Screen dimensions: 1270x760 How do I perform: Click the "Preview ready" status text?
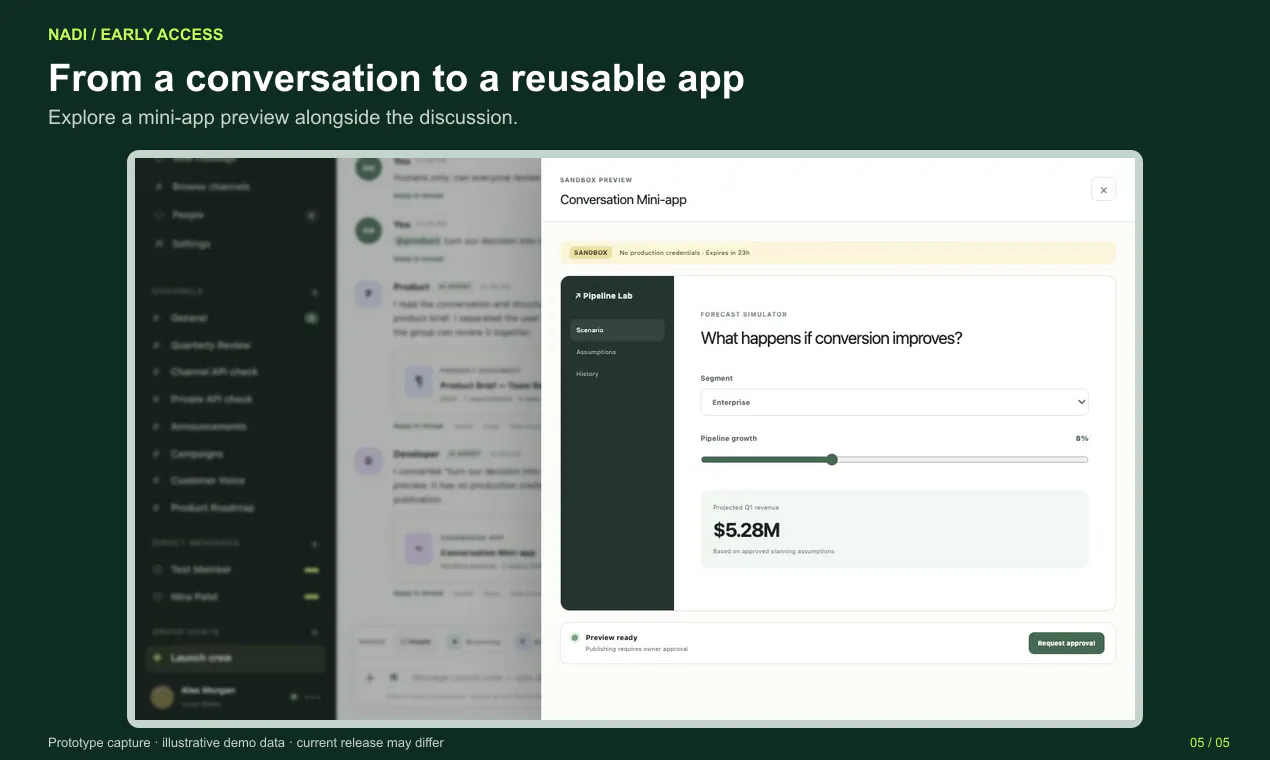612,637
